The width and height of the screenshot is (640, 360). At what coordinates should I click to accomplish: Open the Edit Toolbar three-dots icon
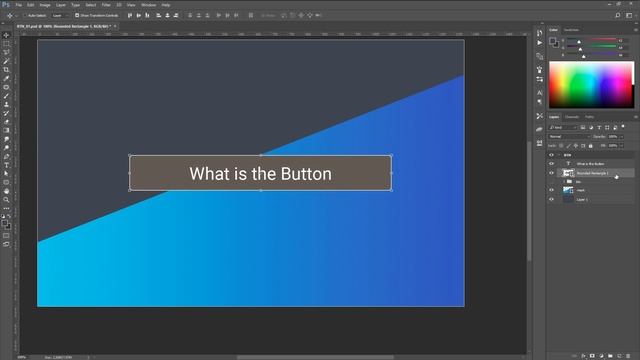point(6,208)
